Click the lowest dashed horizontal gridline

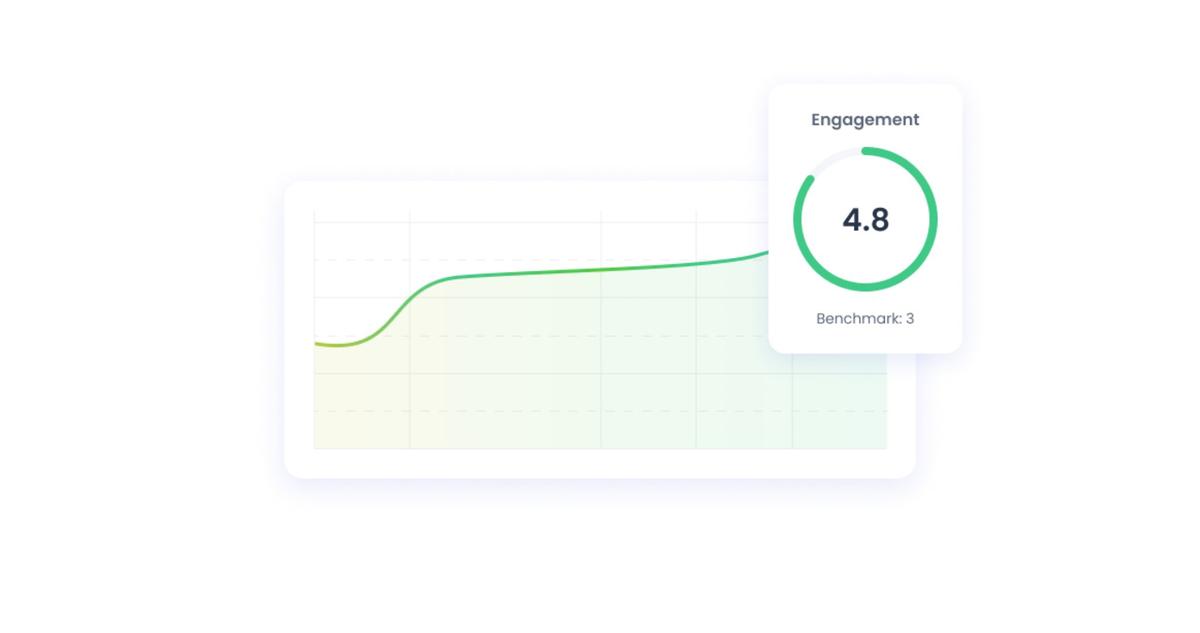[x=500, y=411]
